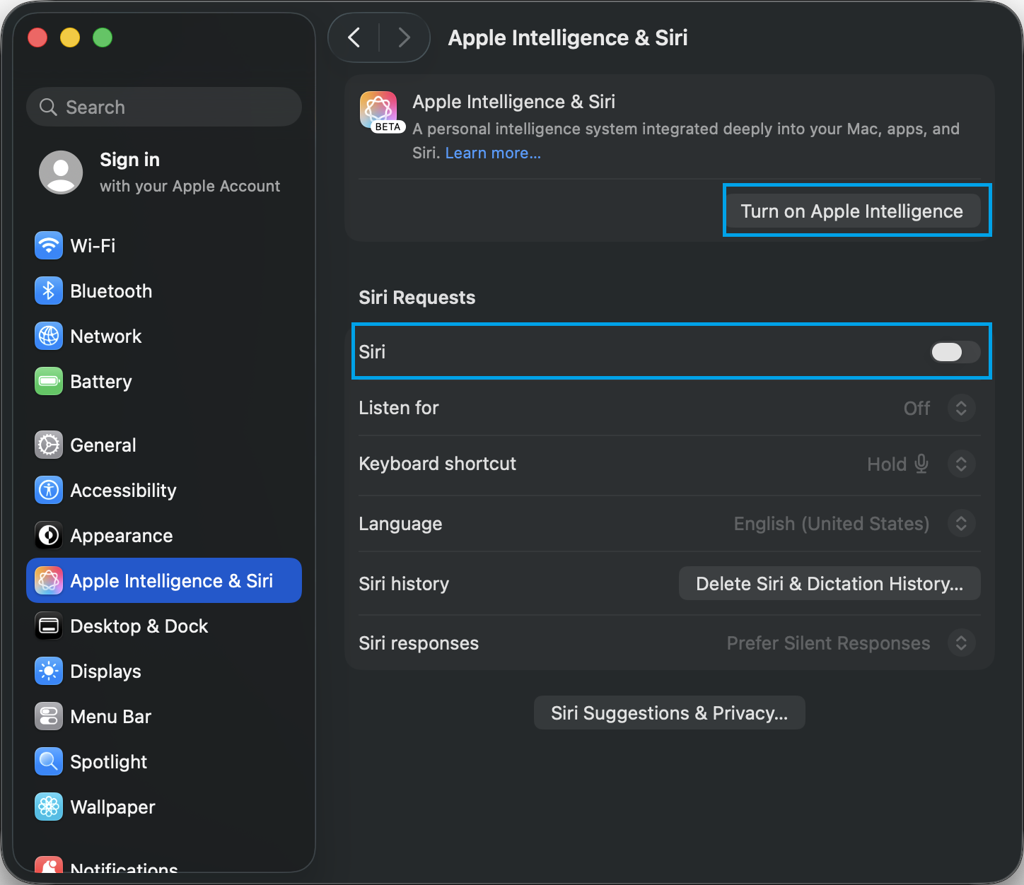Image resolution: width=1024 pixels, height=885 pixels.
Task: Click the Apple Account avatar icon
Action: coord(61,172)
